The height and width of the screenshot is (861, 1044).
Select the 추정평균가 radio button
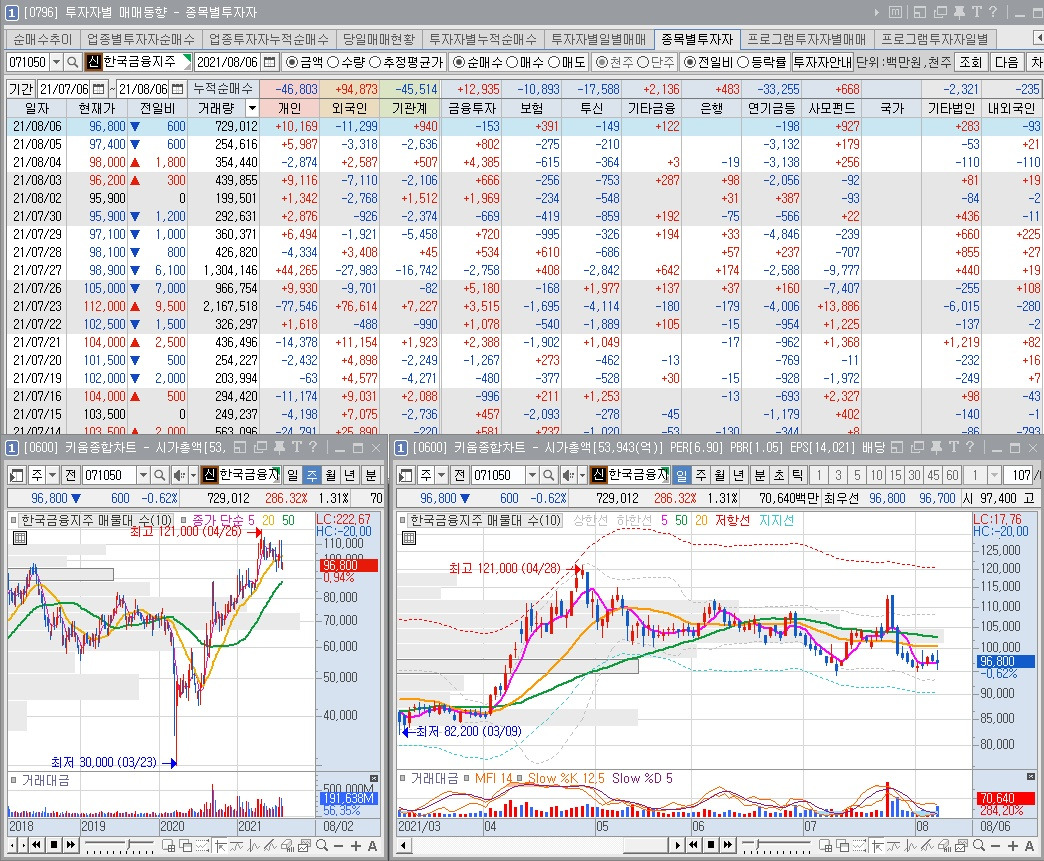(374, 62)
